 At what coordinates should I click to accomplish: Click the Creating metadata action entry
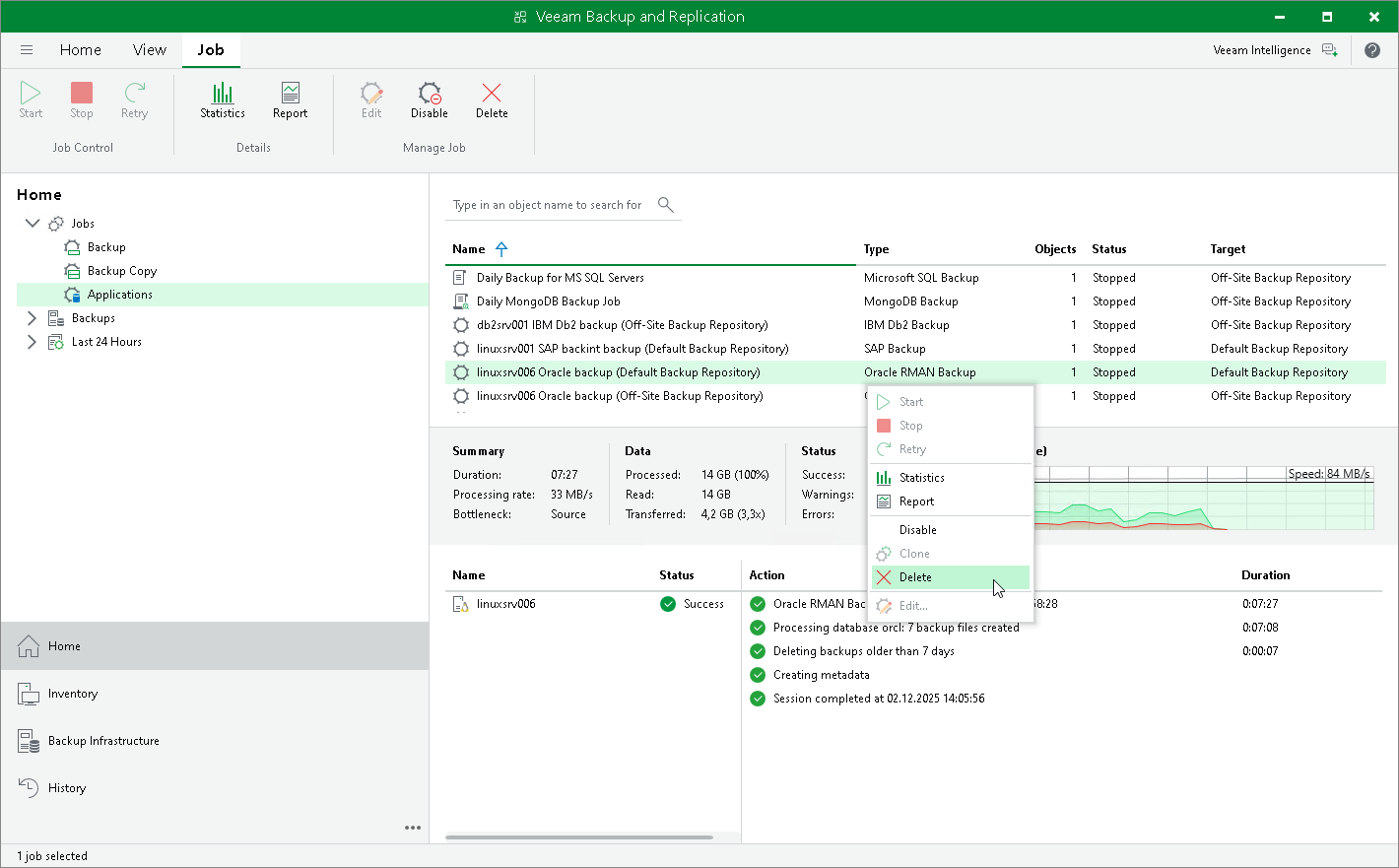(x=821, y=675)
